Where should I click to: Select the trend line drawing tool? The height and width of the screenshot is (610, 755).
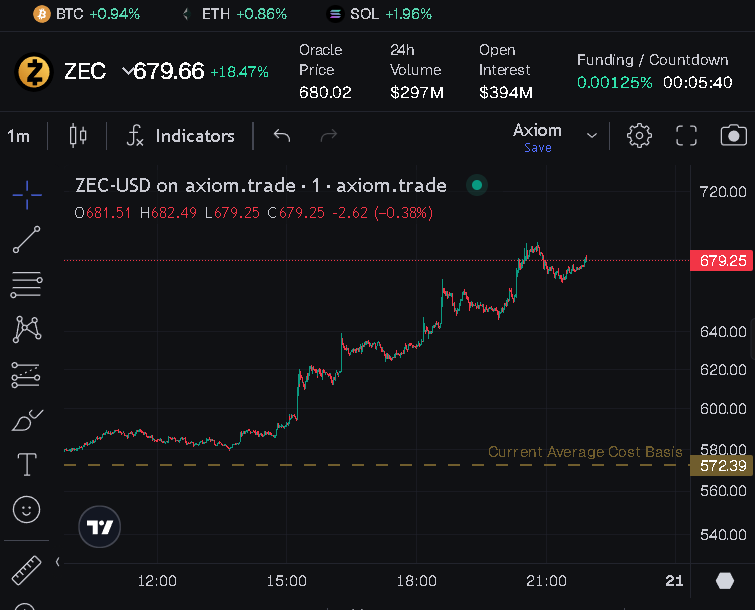[26, 239]
